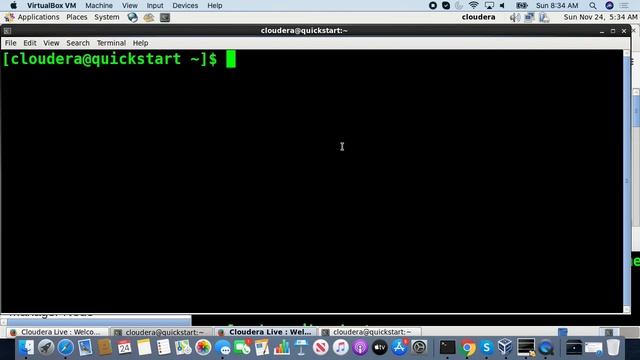Open macOS Terminal from the Dock
Screen dimensions: 640x360
(x=447, y=347)
